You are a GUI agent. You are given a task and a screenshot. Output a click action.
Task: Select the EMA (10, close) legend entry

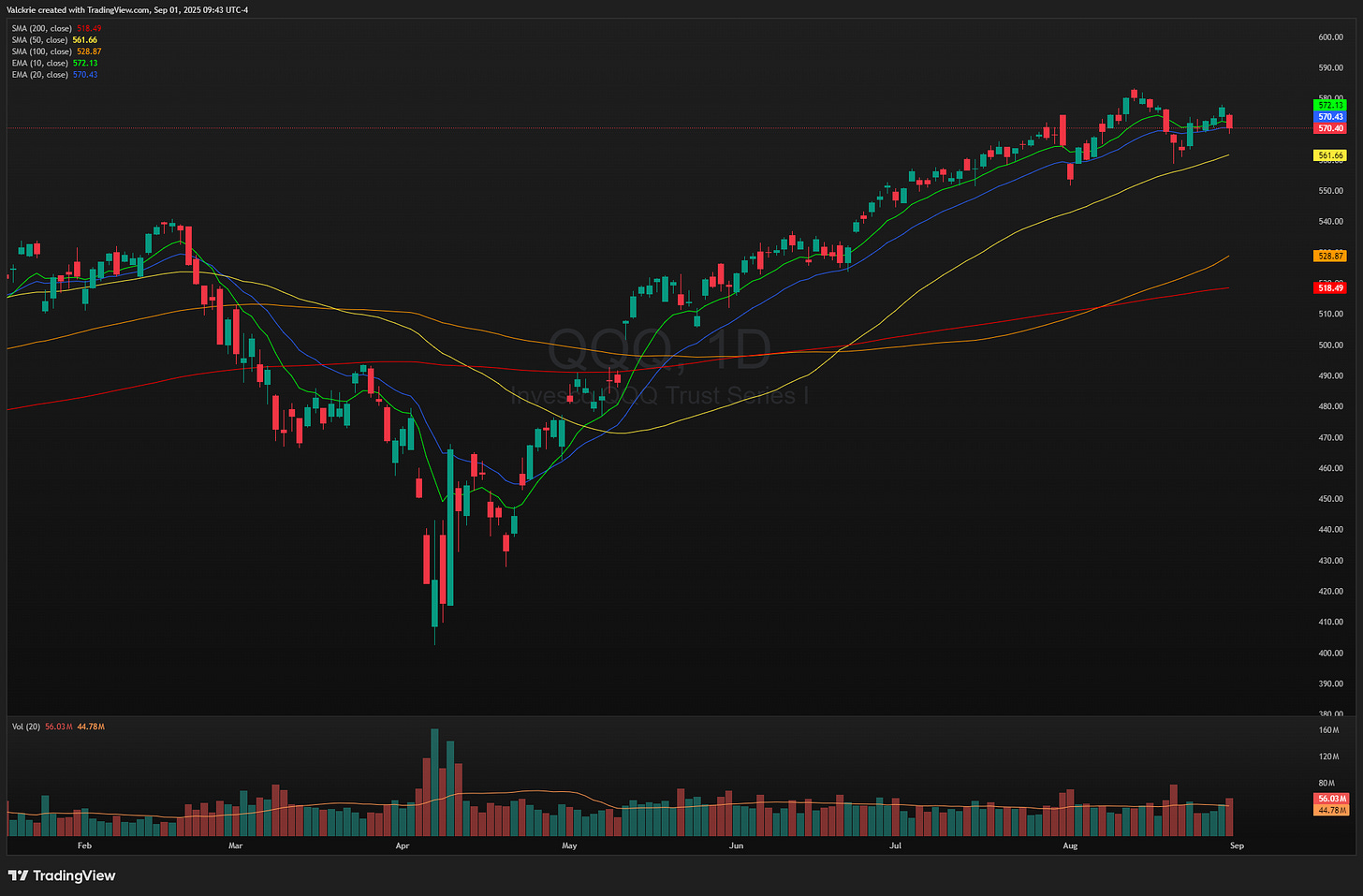[54, 63]
